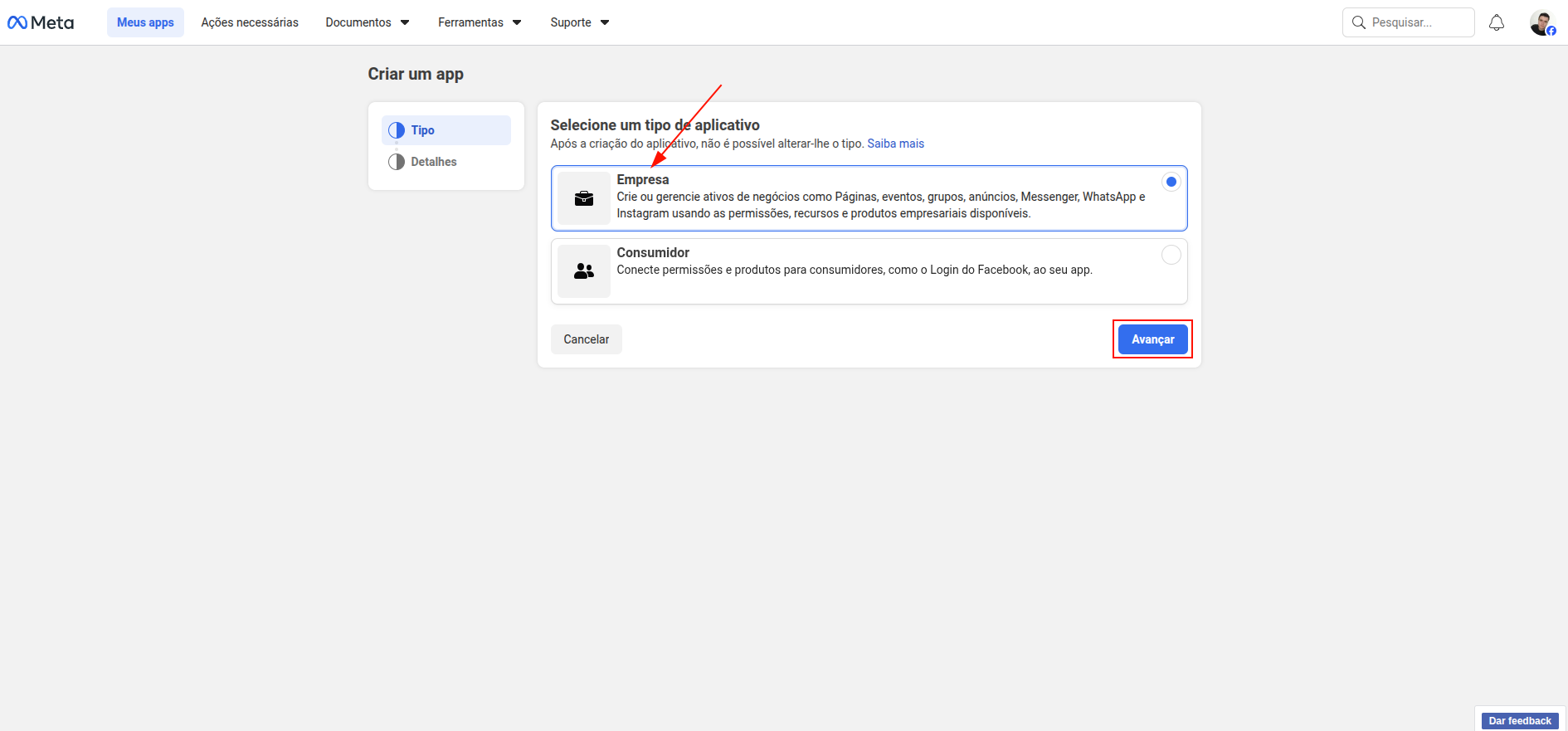Open Dar feedback button
This screenshot has width=1568, height=731.
[1519, 720]
